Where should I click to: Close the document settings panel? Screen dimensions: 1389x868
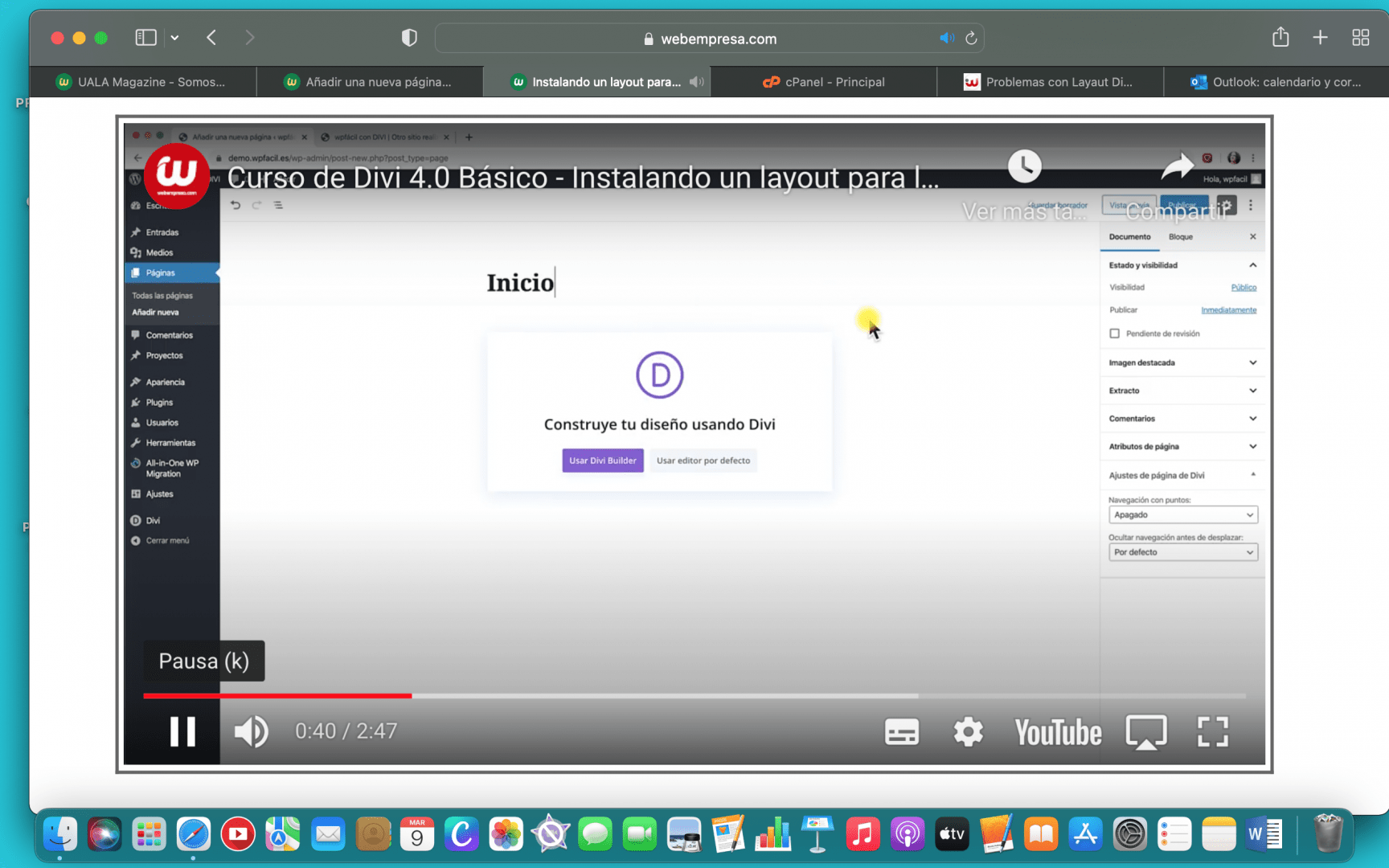(1252, 237)
